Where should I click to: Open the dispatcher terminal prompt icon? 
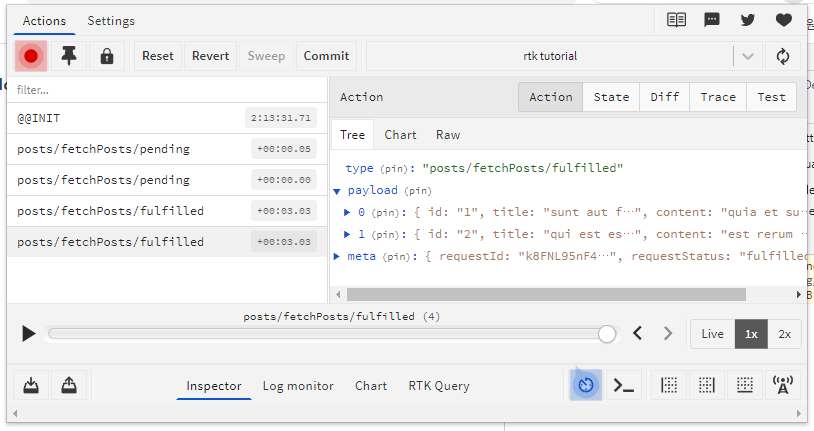click(x=625, y=385)
